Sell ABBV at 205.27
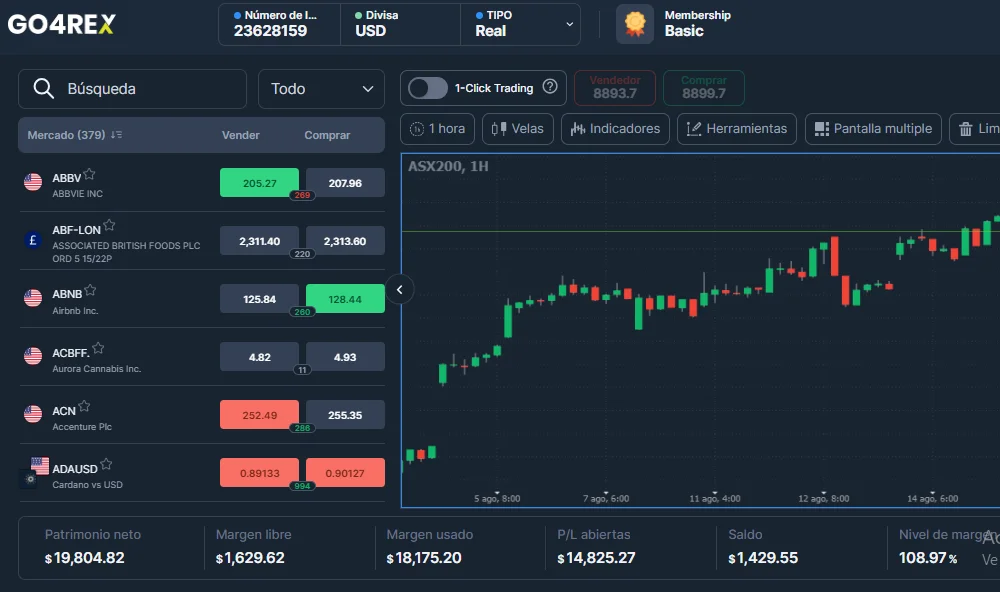 pos(260,183)
